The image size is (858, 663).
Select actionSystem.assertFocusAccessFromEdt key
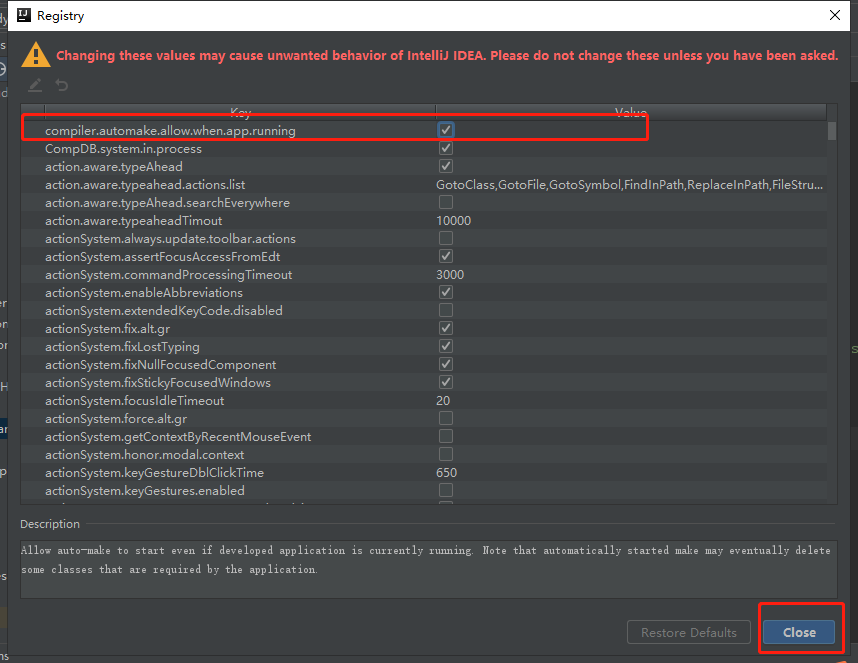coord(163,257)
